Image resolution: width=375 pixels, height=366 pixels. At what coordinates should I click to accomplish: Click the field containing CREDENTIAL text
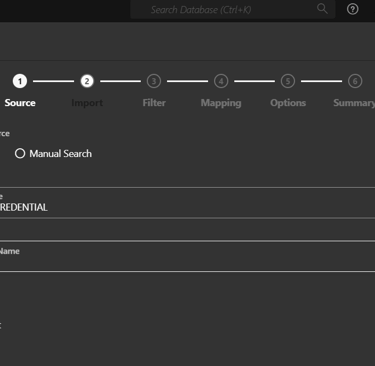(x=187, y=203)
